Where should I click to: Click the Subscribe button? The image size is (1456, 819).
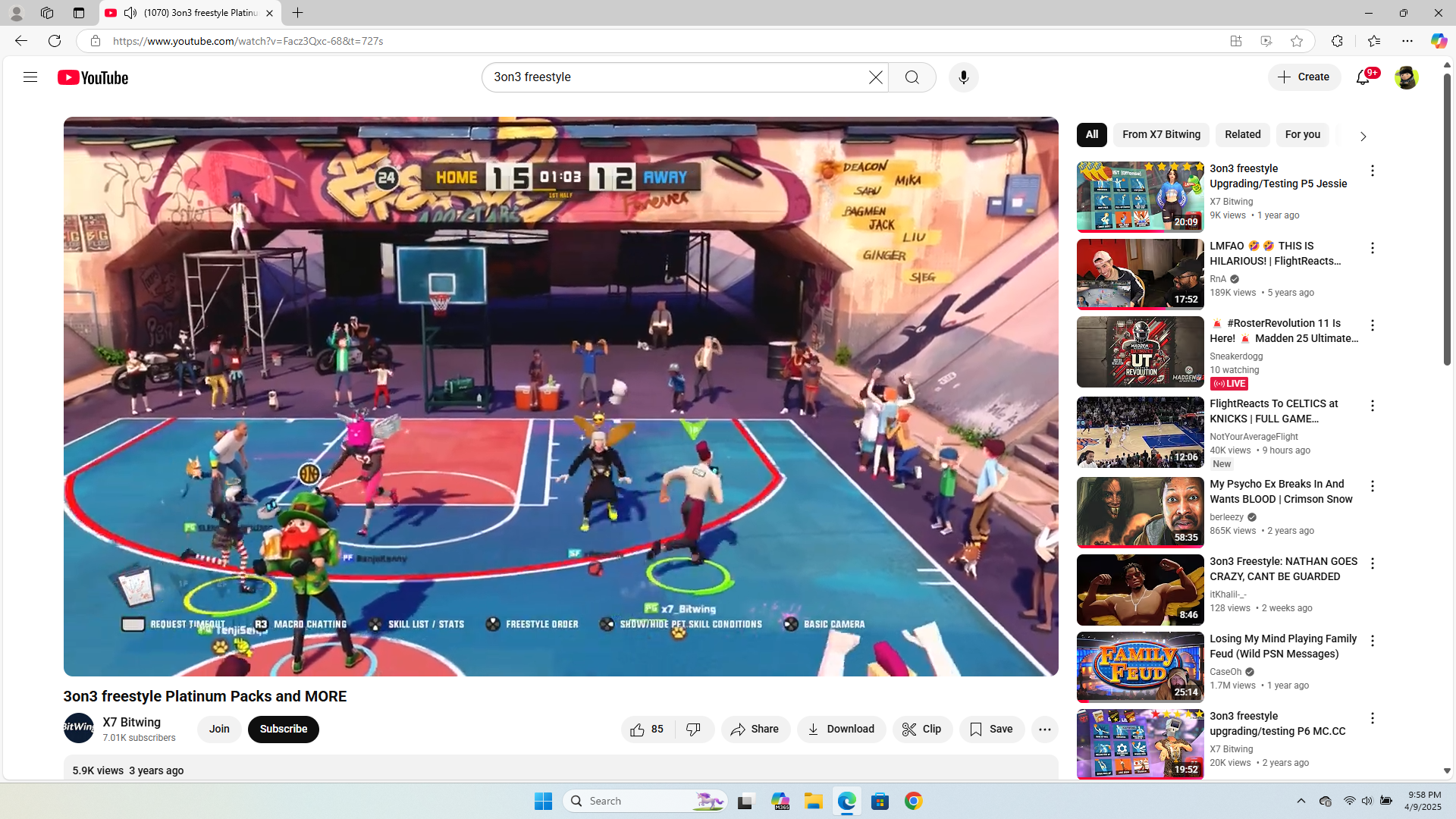tap(284, 729)
